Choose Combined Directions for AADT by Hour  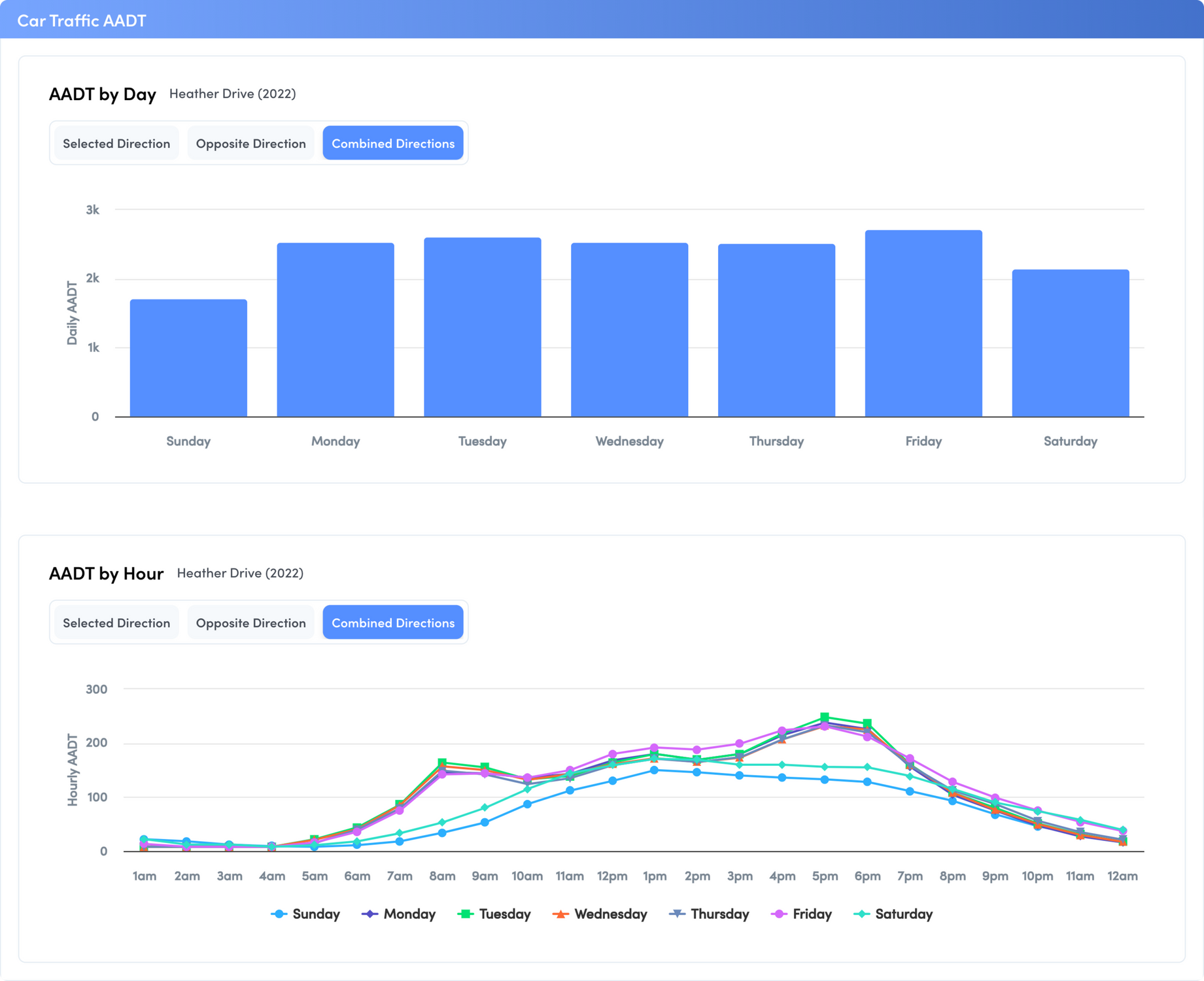coord(393,623)
